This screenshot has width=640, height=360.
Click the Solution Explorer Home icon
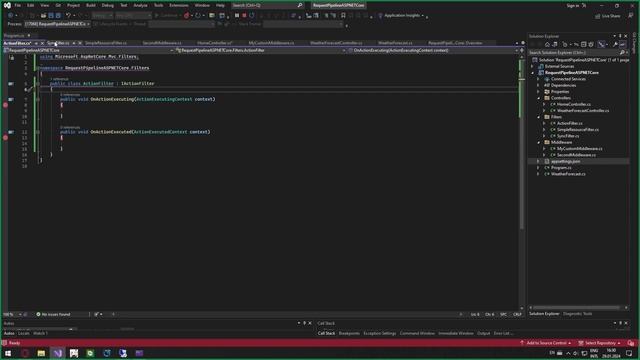(547, 44)
